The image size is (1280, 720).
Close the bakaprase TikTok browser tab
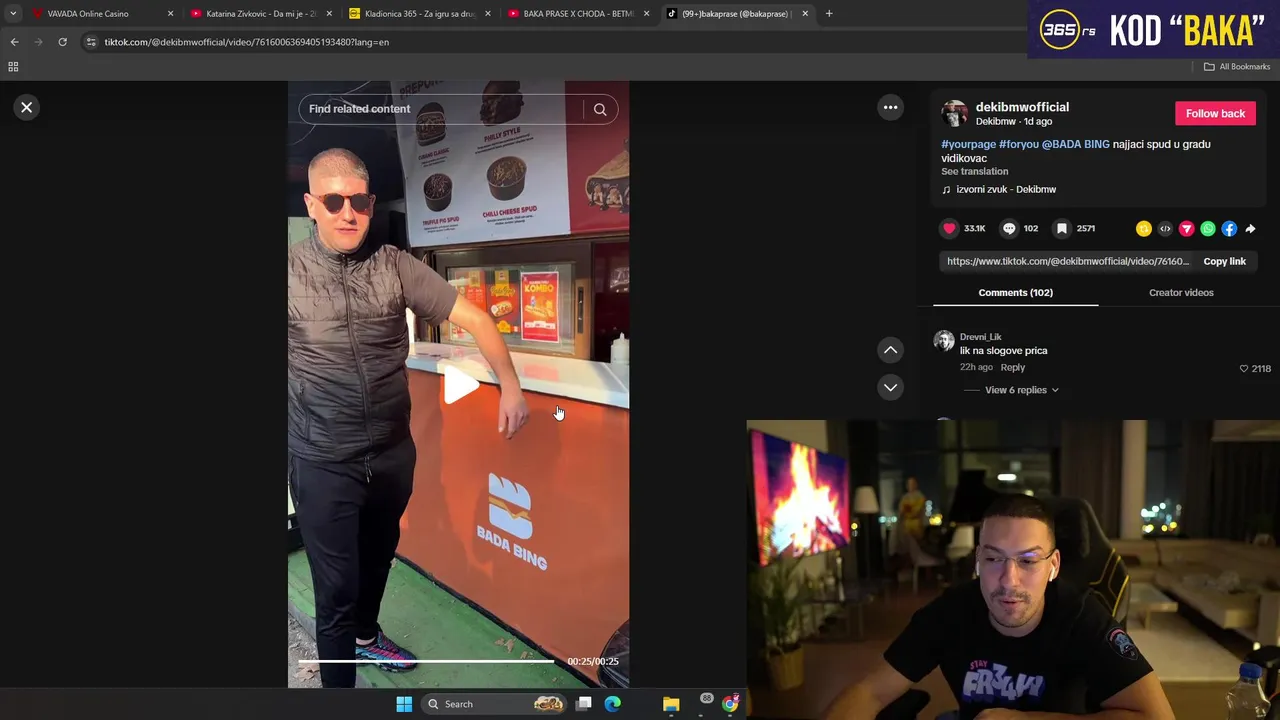pos(805,14)
